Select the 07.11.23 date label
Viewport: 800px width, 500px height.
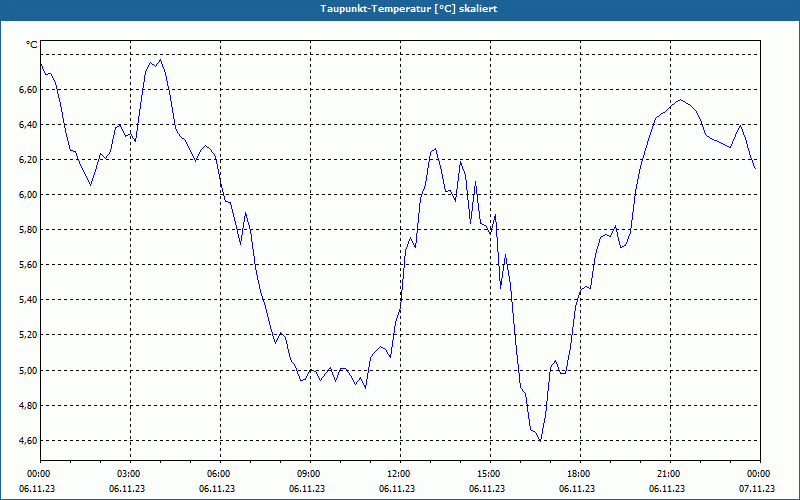pos(757,489)
